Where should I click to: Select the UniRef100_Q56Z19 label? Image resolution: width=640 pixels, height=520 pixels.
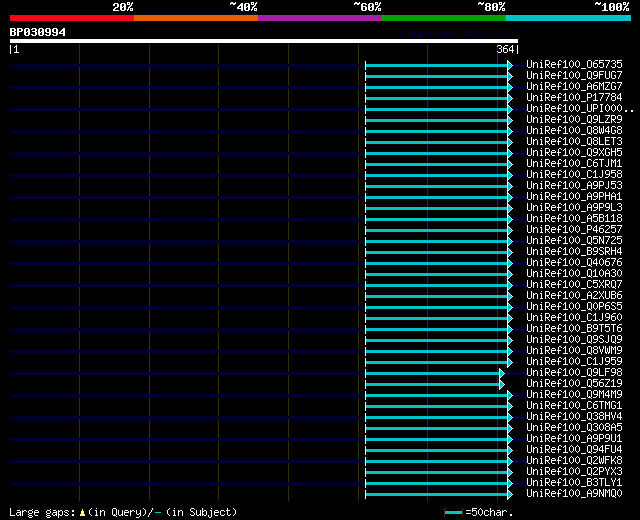click(x=574, y=384)
